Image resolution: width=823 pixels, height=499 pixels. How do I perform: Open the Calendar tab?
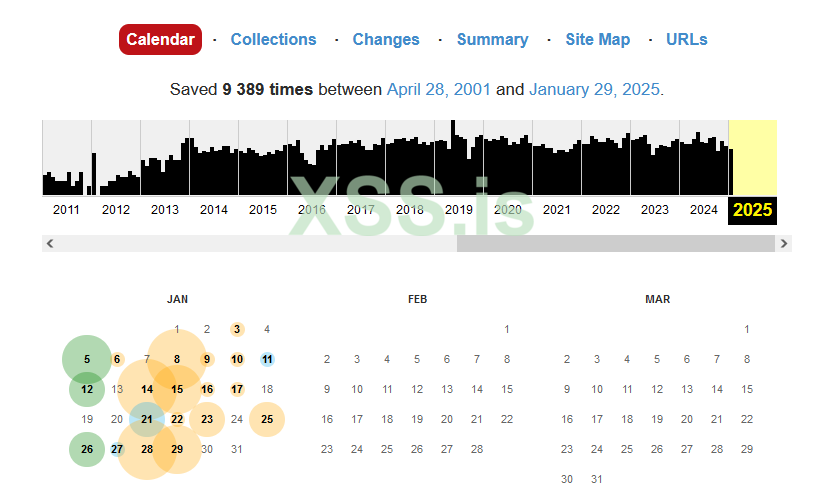(160, 40)
